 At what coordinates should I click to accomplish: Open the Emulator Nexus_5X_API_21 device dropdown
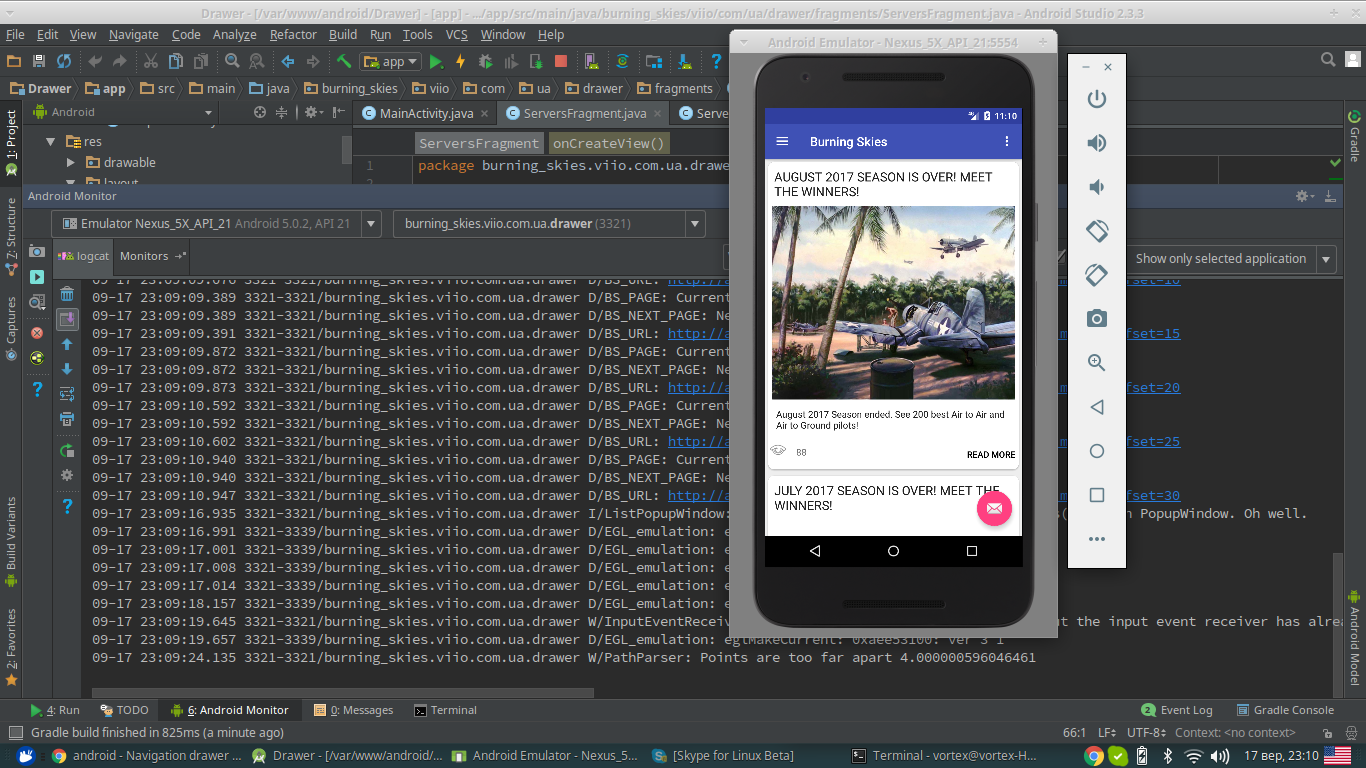tap(216, 224)
